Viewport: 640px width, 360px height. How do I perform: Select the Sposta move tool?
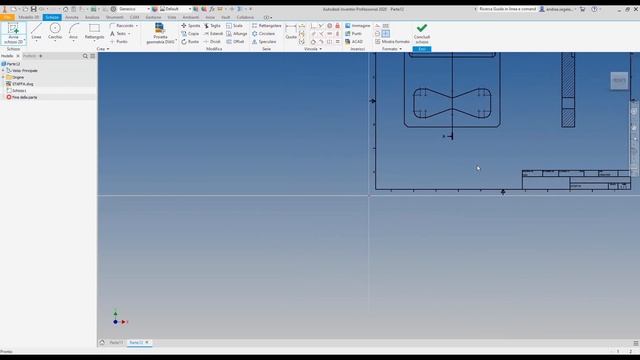tap(190, 26)
